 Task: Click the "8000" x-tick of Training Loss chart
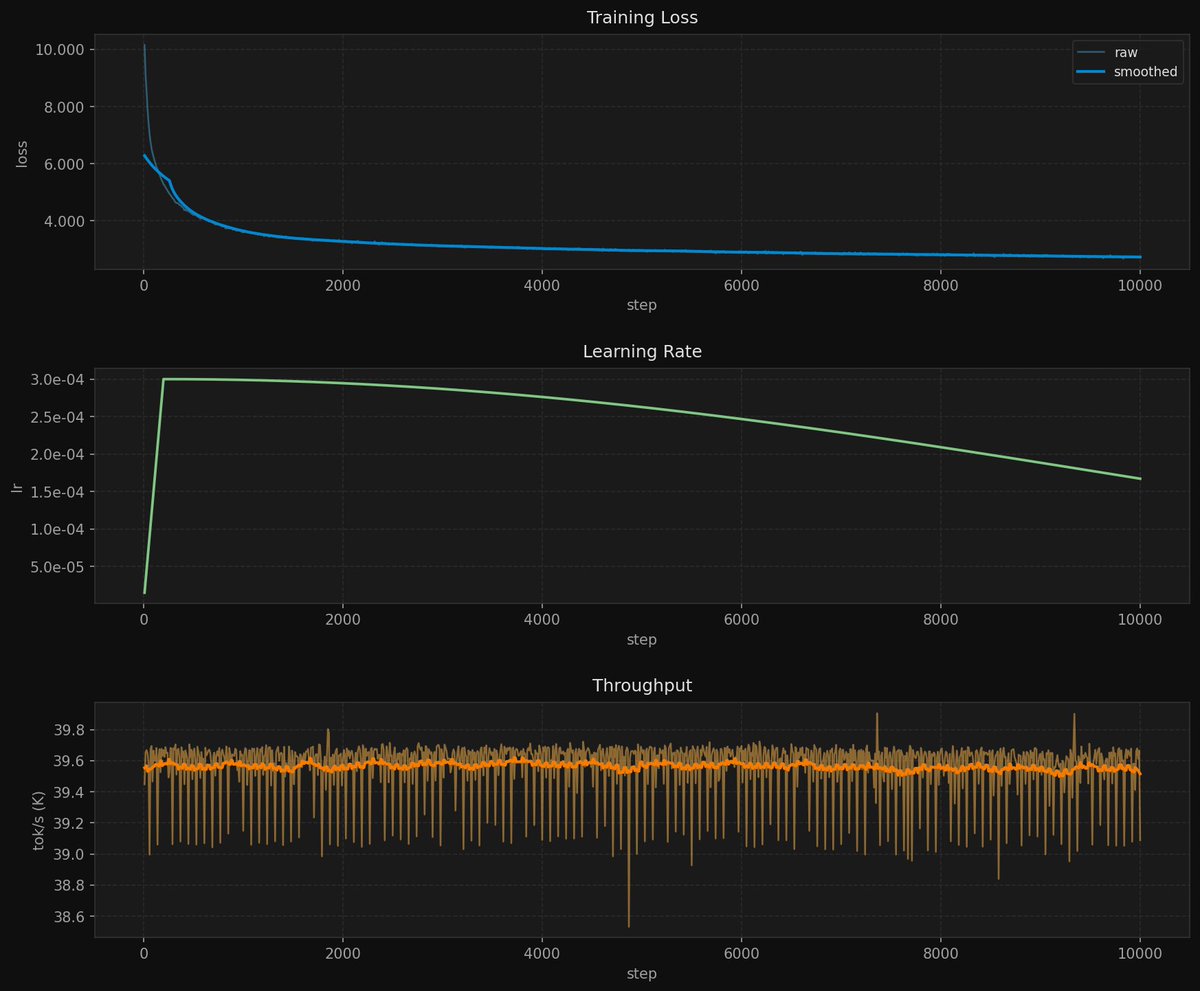click(941, 285)
